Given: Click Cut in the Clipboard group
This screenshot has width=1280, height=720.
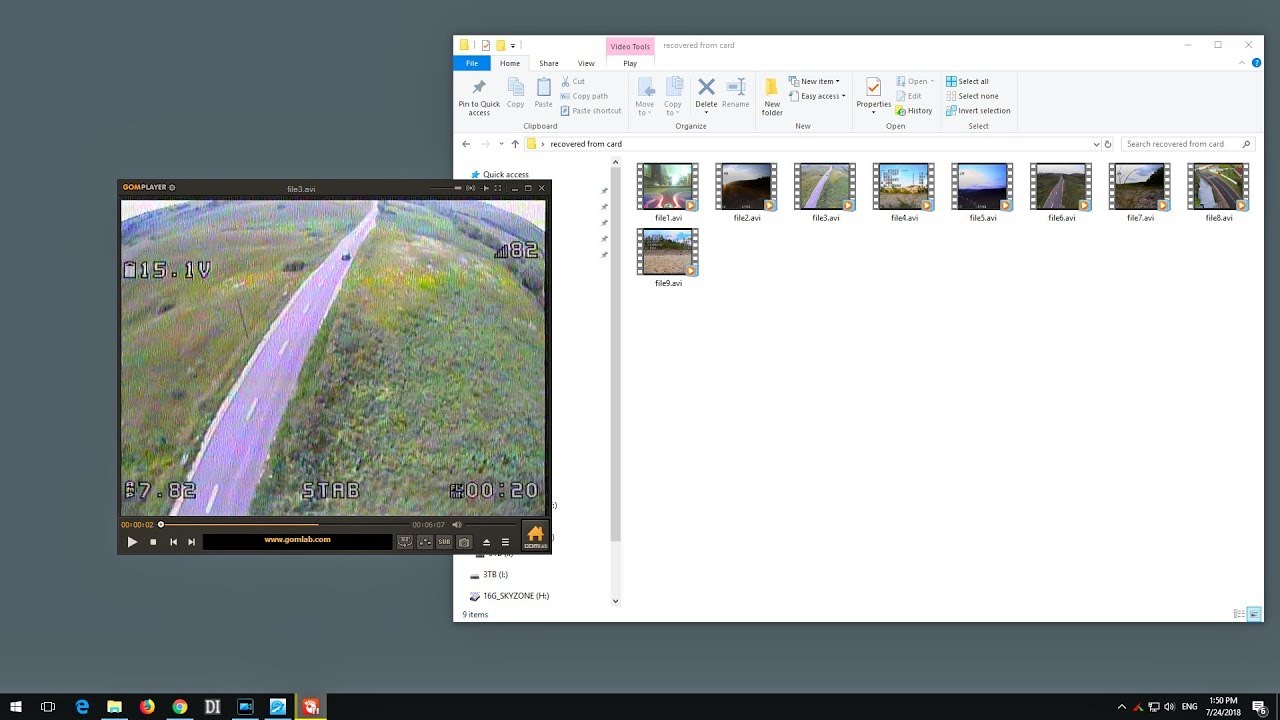Looking at the screenshot, I should coord(573,82).
